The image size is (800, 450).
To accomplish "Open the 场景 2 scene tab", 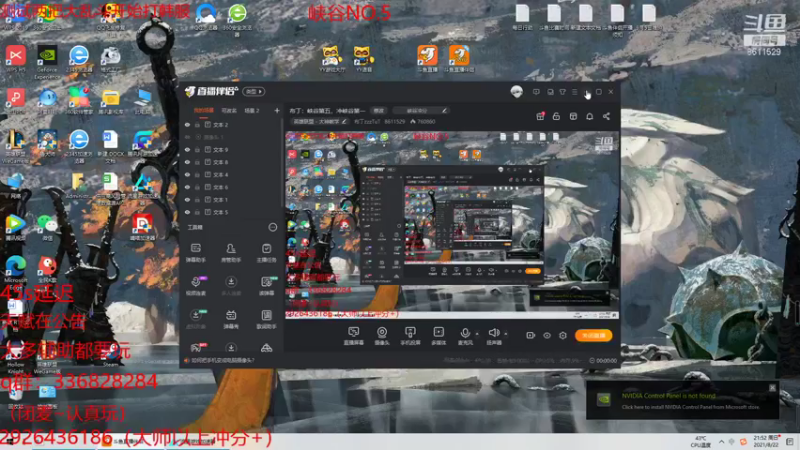I will pyautogui.click(x=252, y=110).
